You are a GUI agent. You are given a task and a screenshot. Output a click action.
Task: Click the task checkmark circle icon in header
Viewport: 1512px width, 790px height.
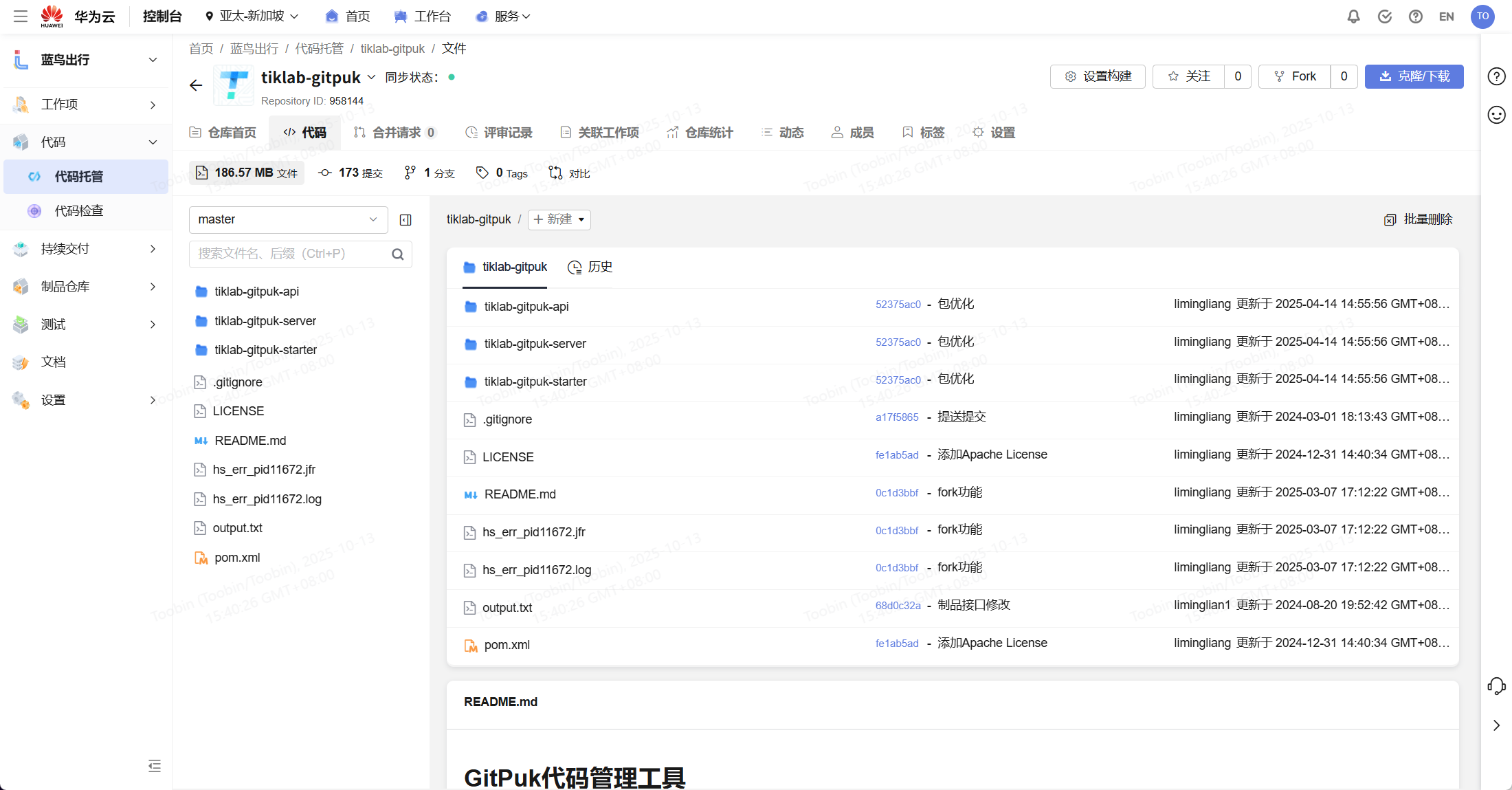[1385, 17]
